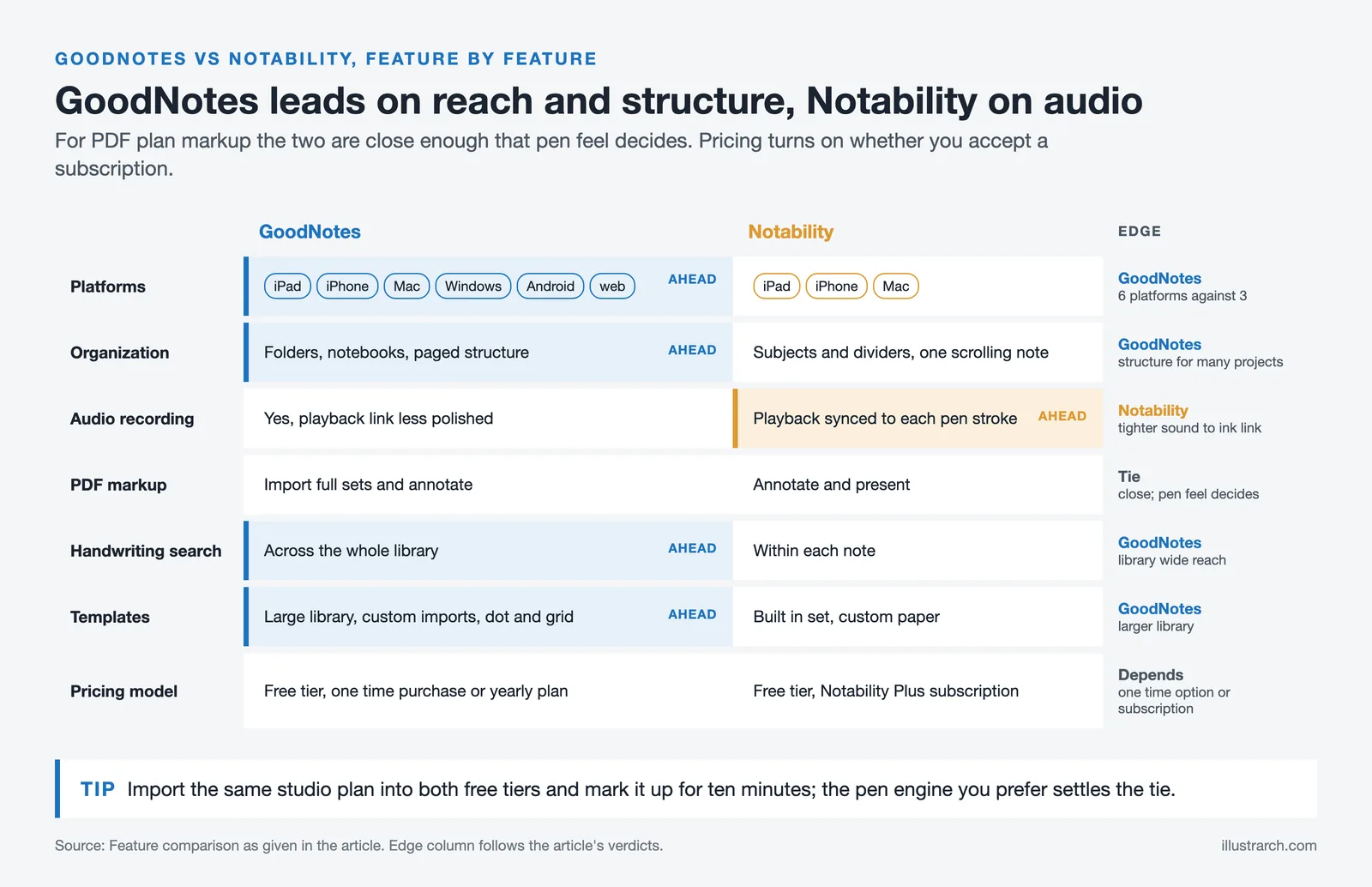Image resolution: width=1372 pixels, height=887 pixels.
Task: Click the orange AHEAD badge in Audio row
Action: (1062, 416)
